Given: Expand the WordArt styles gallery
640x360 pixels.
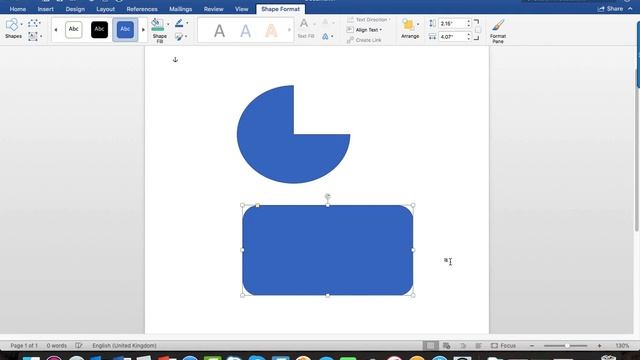Looking at the screenshot, I should click(289, 30).
